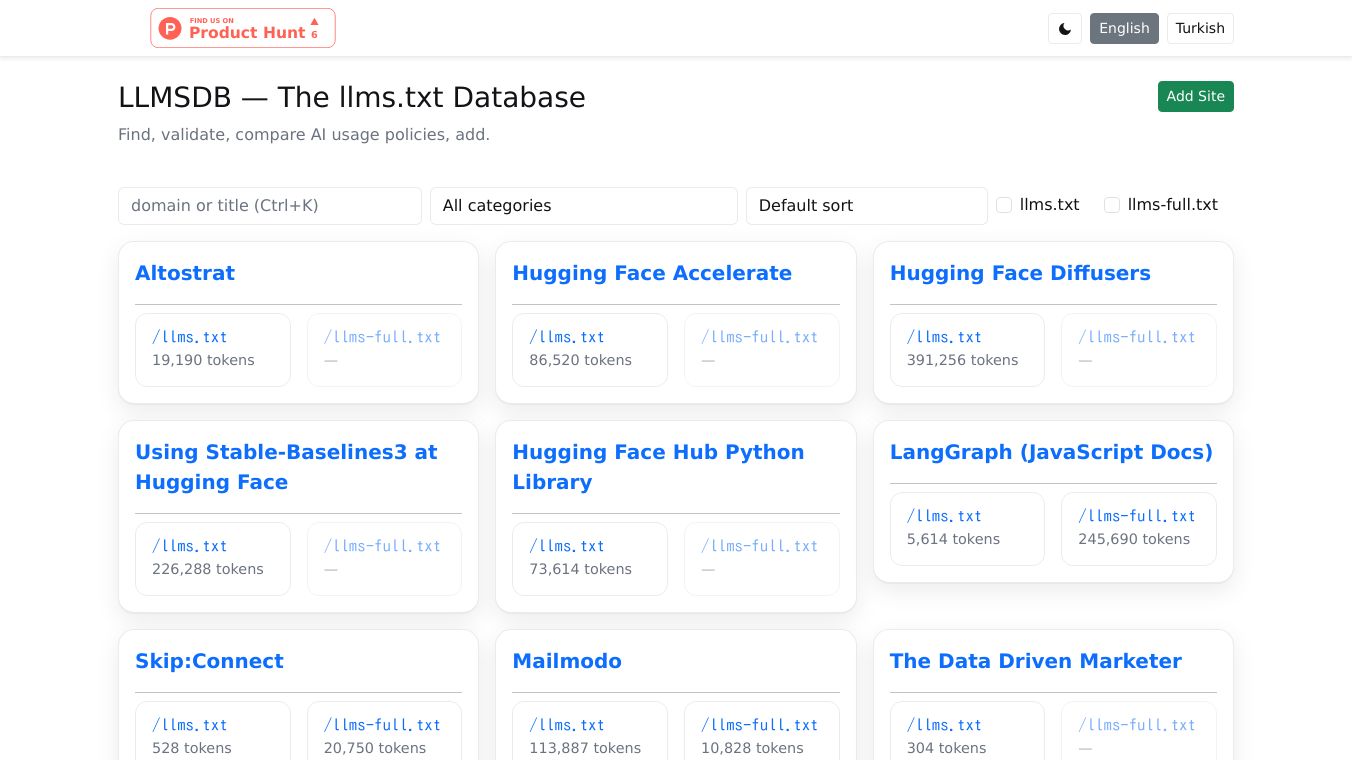This screenshot has height=760, width=1352.
Task: Open the Altostrat site title link
Action: [x=185, y=273]
